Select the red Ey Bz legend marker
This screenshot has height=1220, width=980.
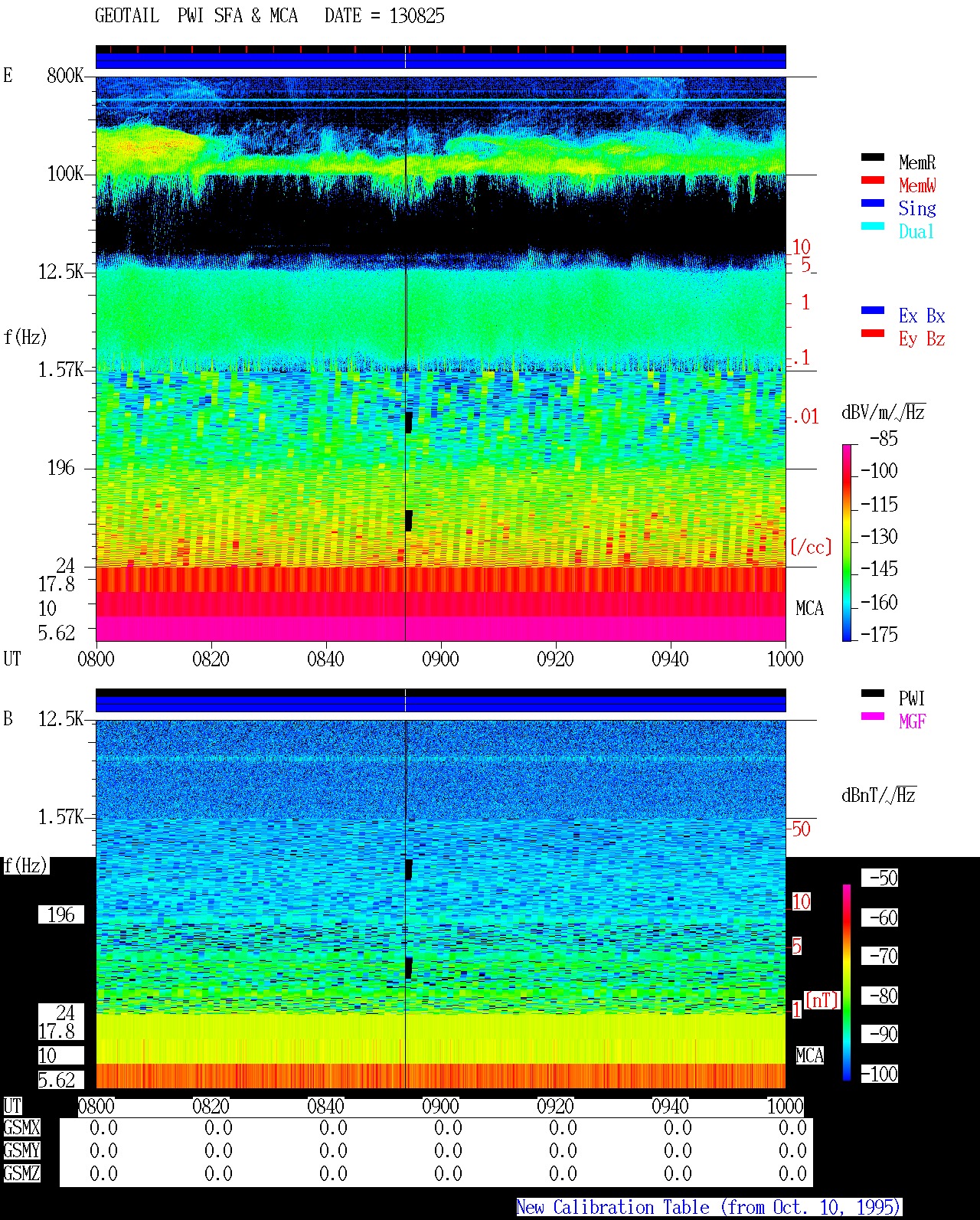click(x=872, y=333)
